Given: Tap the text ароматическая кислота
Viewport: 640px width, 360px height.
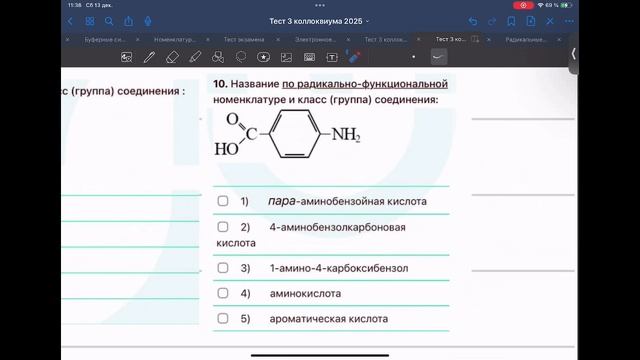Looking at the screenshot, I should coord(329,319).
